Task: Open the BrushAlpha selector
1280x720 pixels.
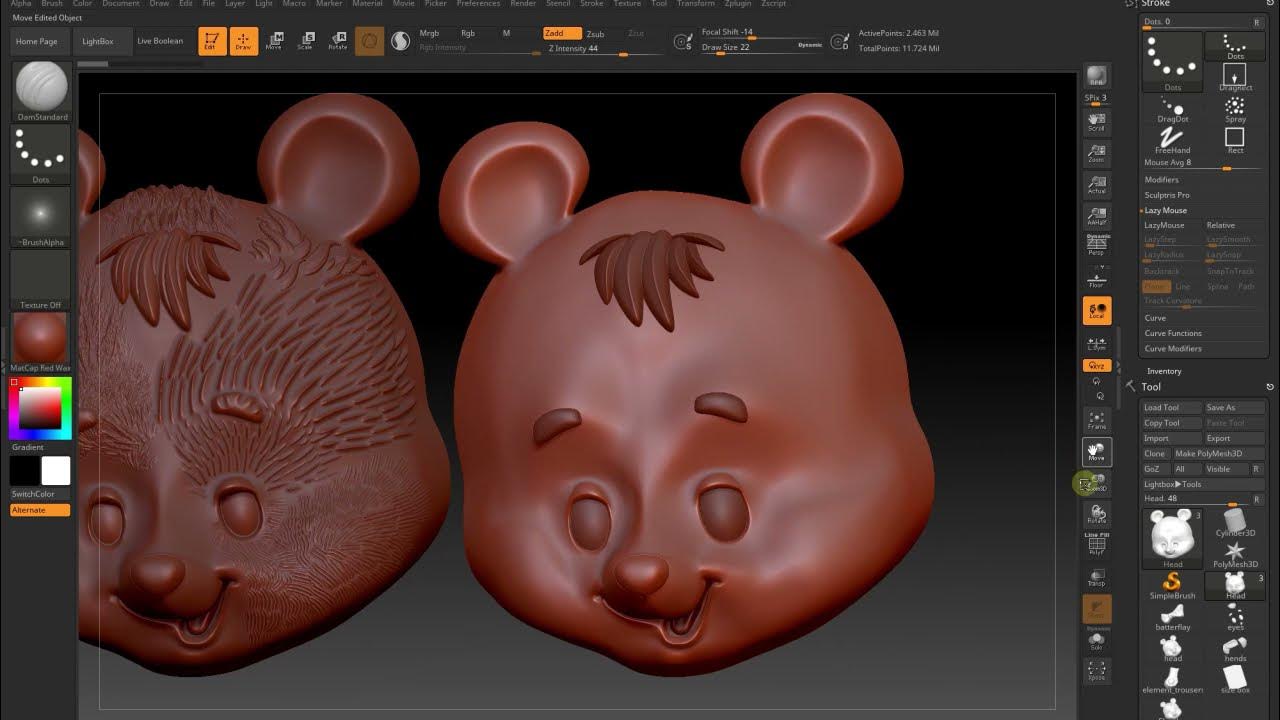Action: click(40, 217)
